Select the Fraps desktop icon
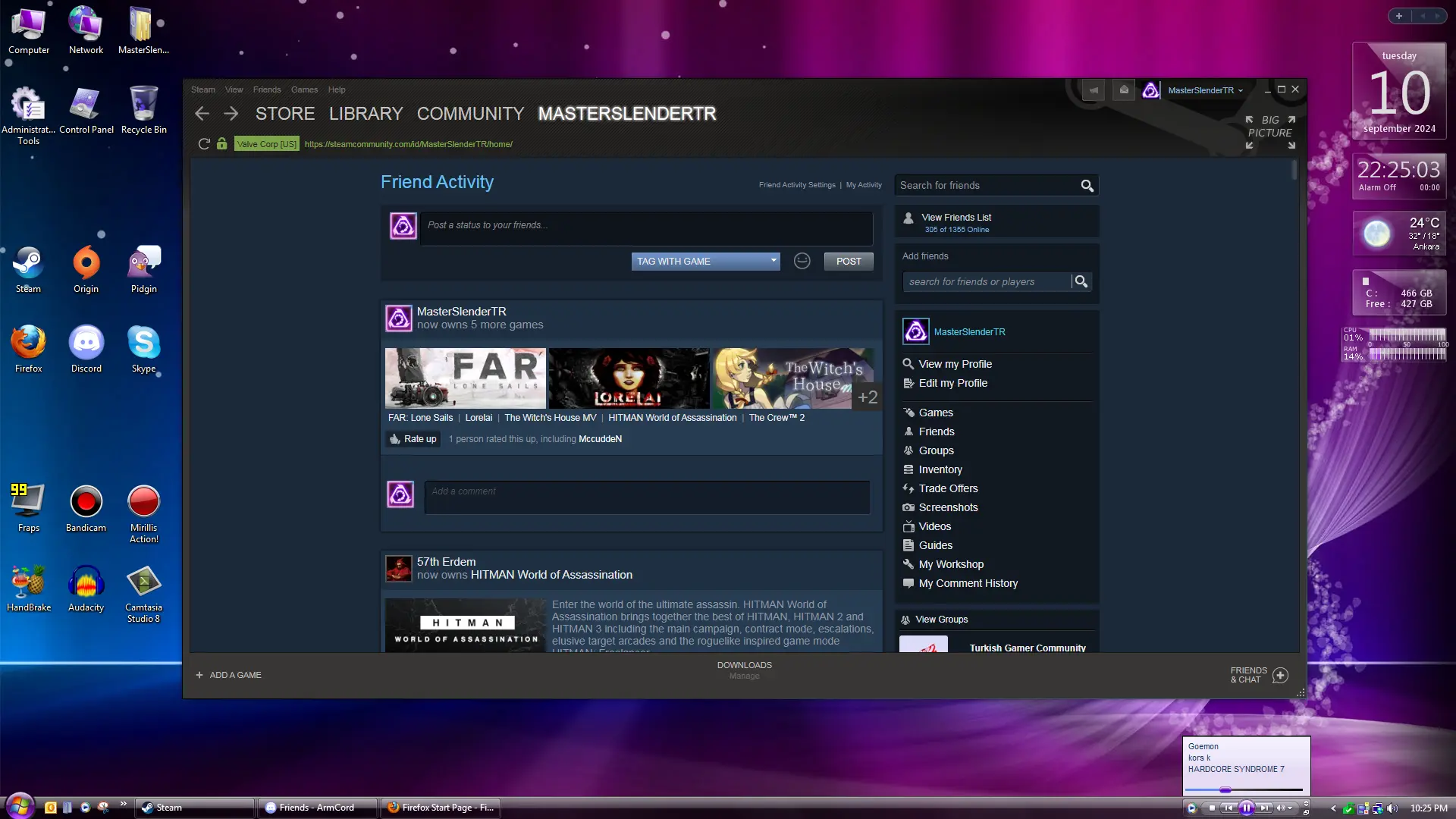 click(x=29, y=509)
